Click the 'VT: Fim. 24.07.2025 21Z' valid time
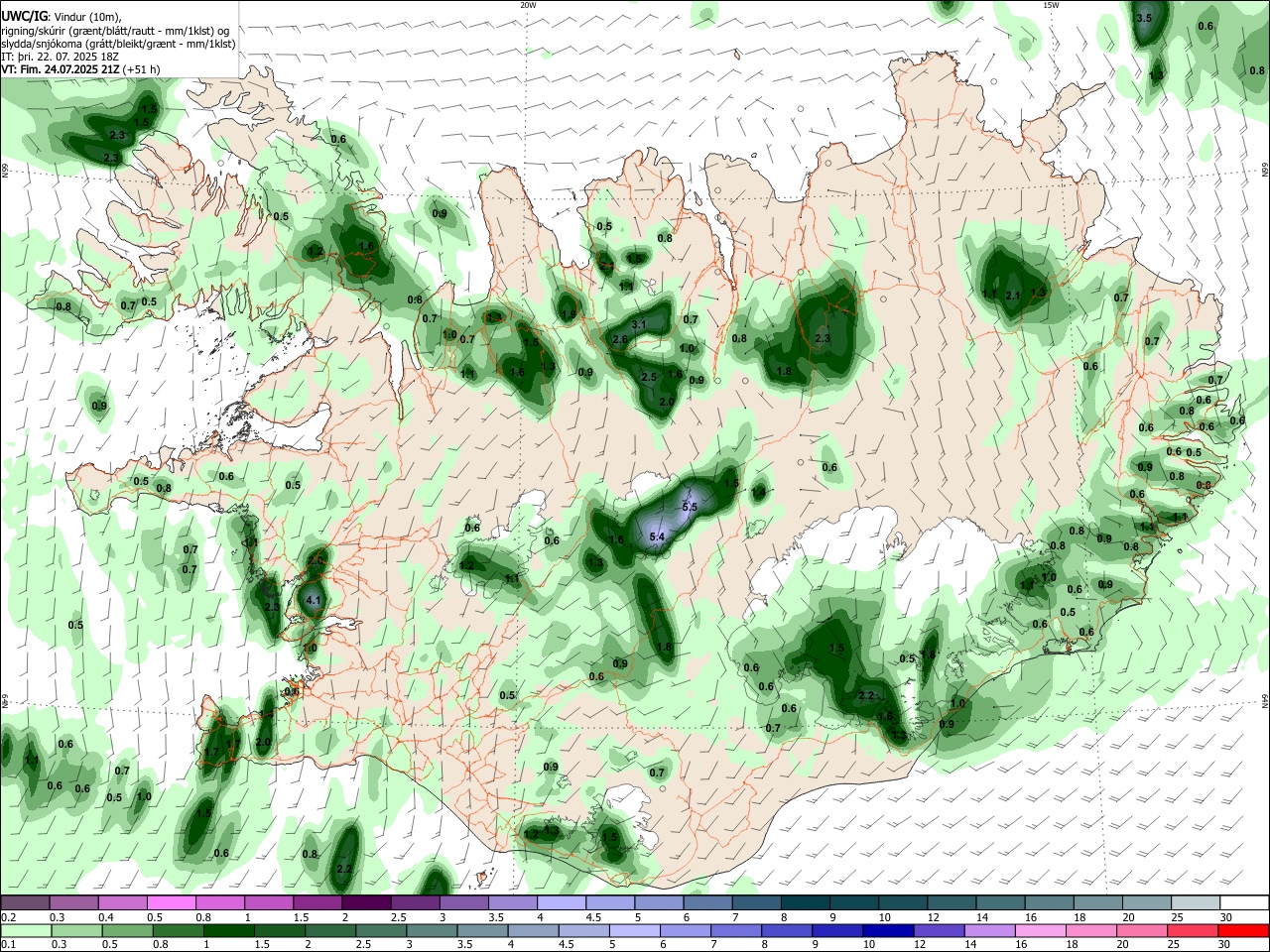Screen dimensions: 1270x952 click(62, 69)
